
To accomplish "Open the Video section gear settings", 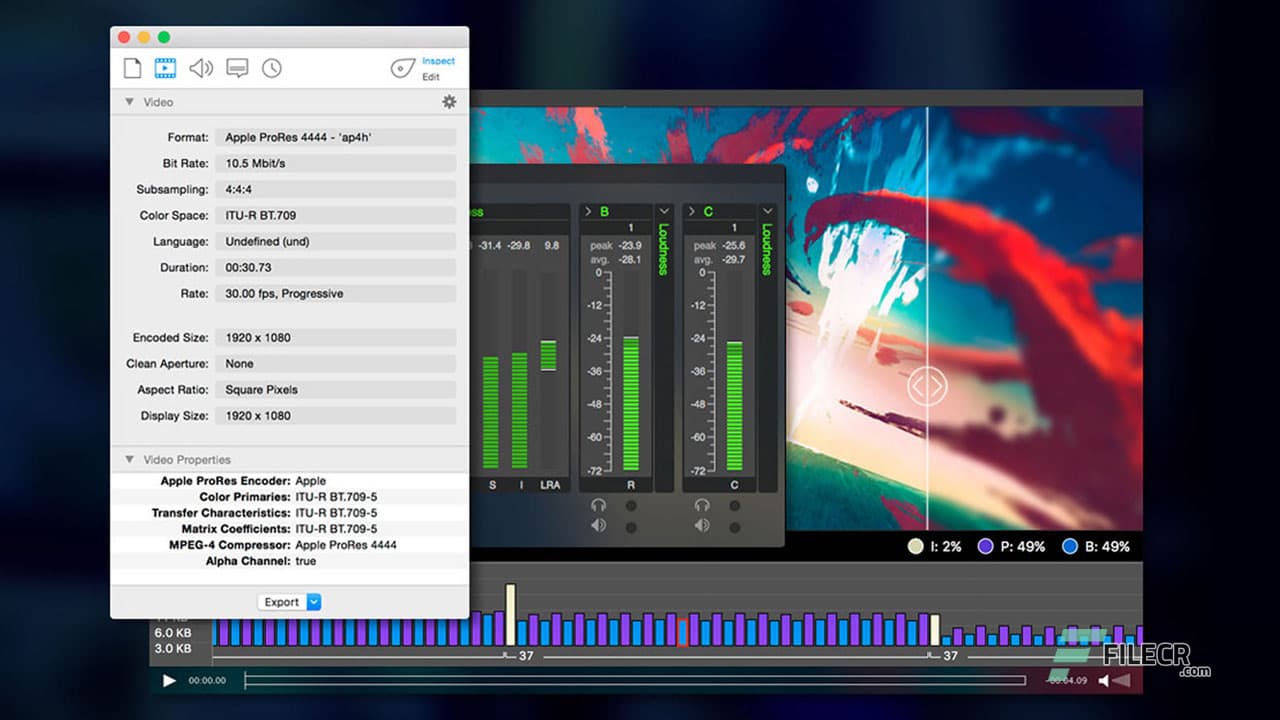I will [x=449, y=101].
